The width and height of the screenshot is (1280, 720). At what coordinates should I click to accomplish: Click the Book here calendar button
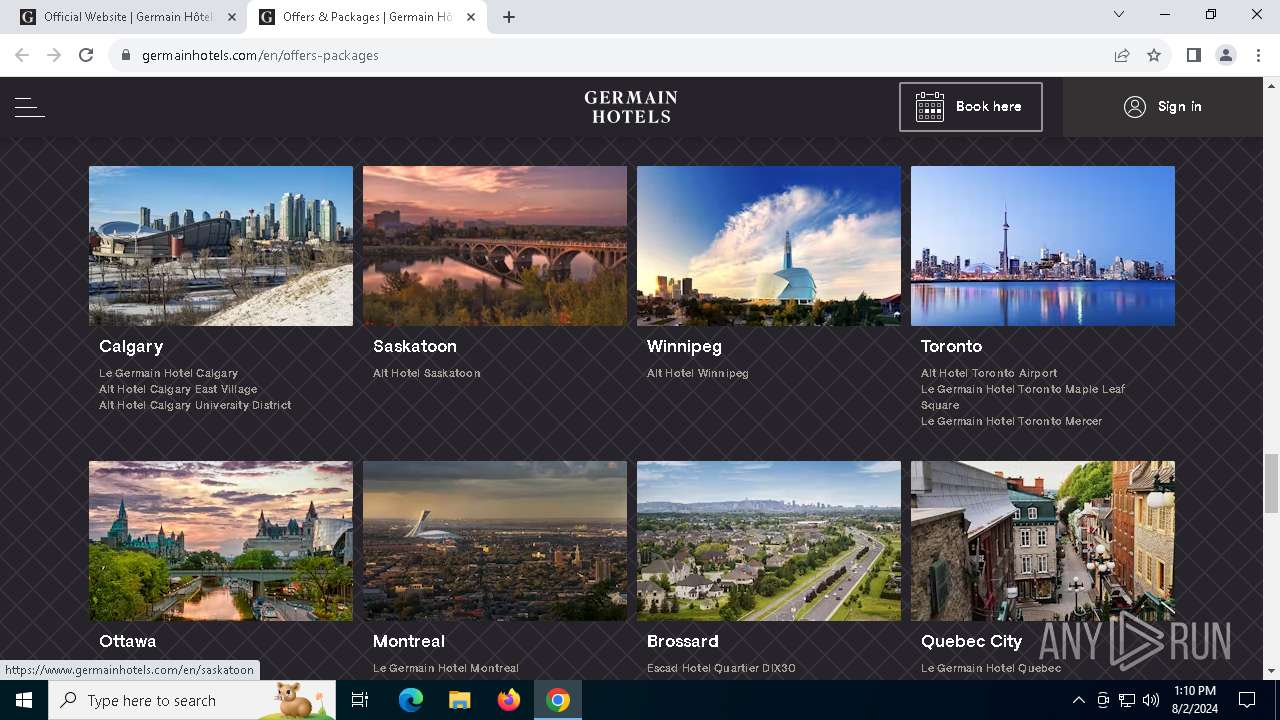pyautogui.click(x=970, y=107)
